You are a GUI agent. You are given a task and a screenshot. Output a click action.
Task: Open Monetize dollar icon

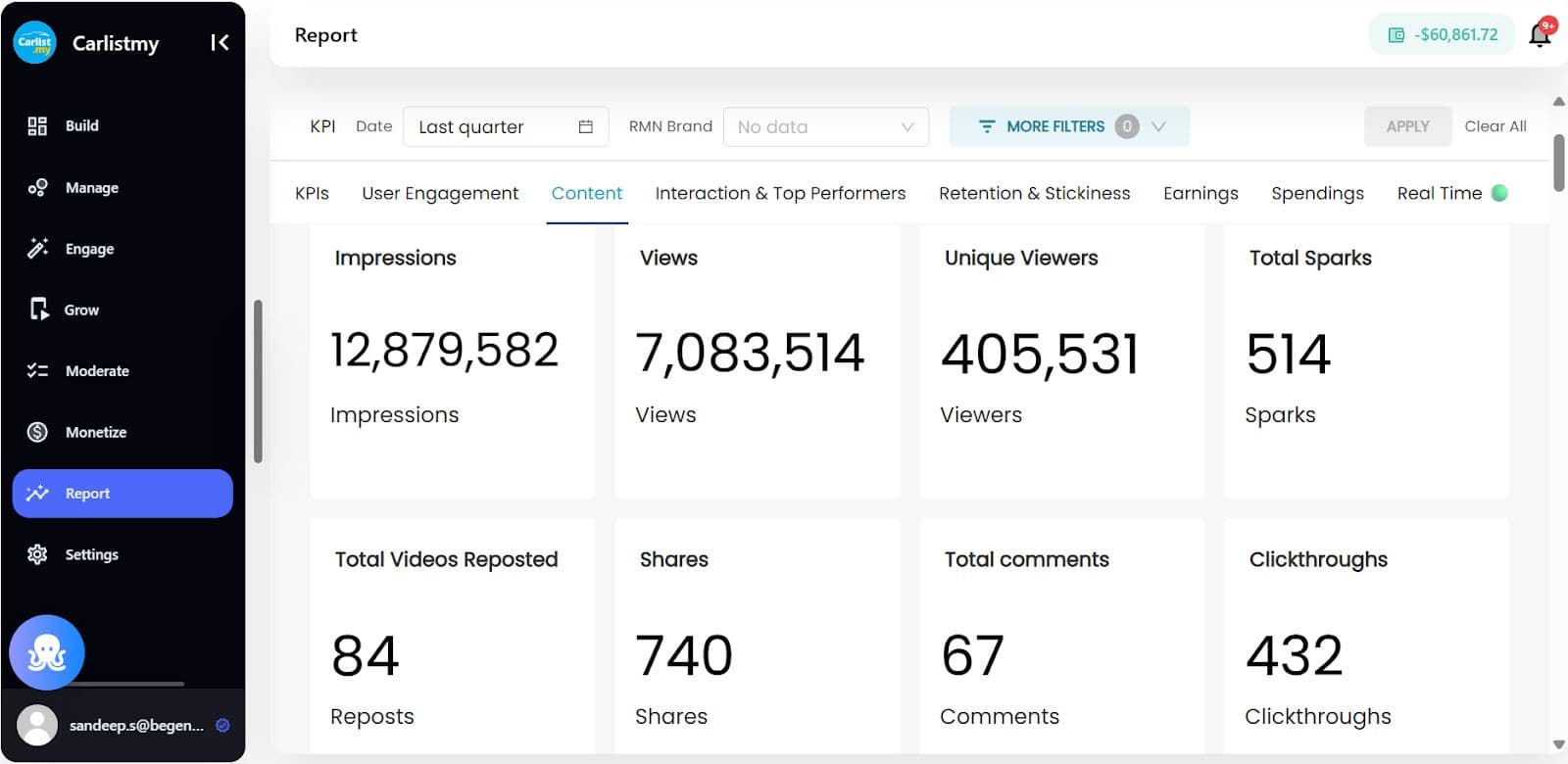(x=37, y=432)
